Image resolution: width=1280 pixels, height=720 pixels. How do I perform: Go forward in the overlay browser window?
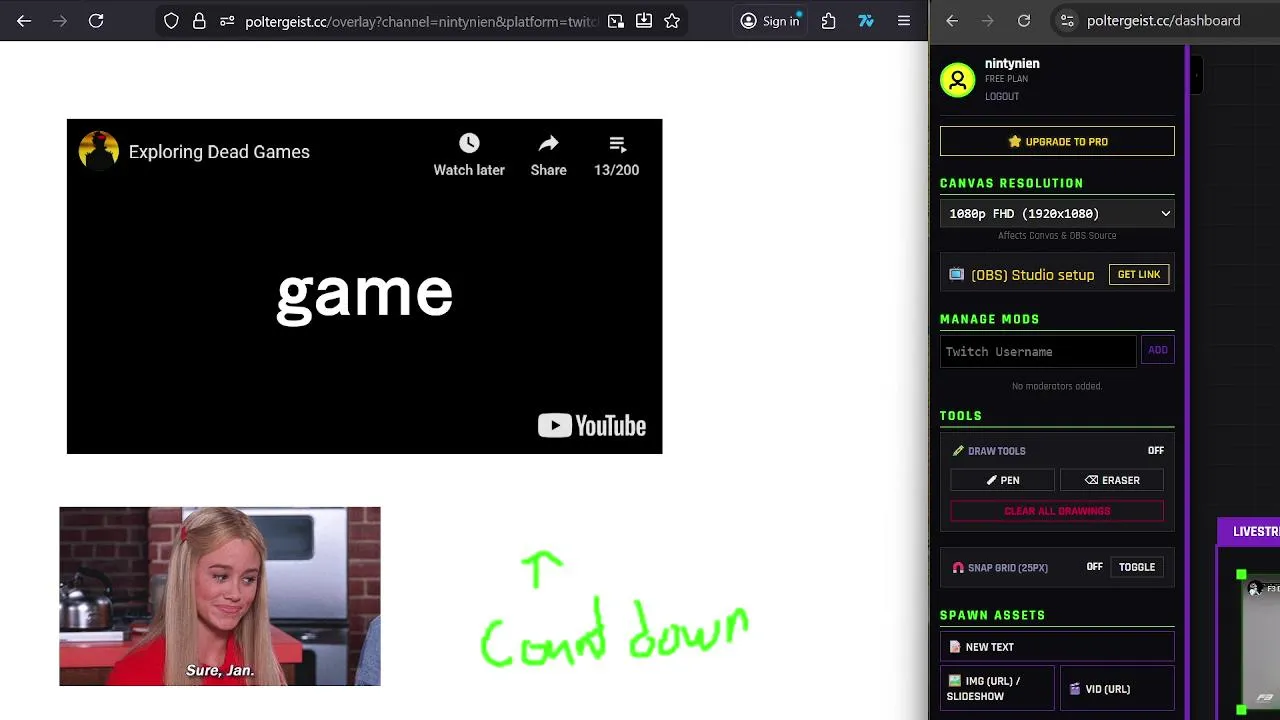pyautogui.click(x=60, y=20)
